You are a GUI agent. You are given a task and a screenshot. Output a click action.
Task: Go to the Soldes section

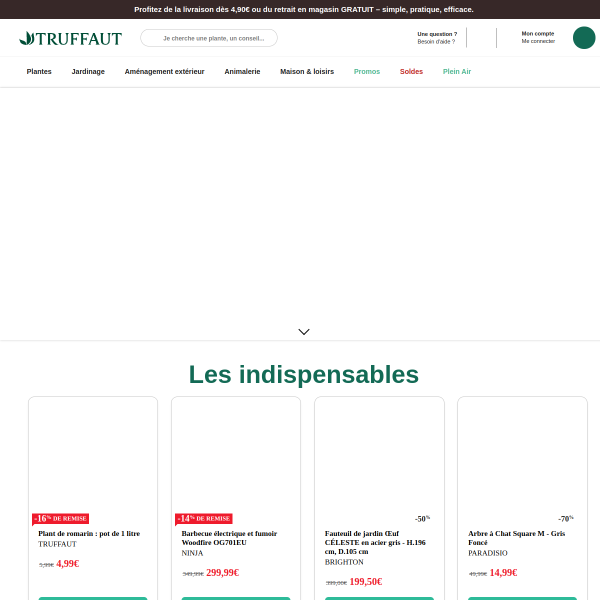pos(411,72)
